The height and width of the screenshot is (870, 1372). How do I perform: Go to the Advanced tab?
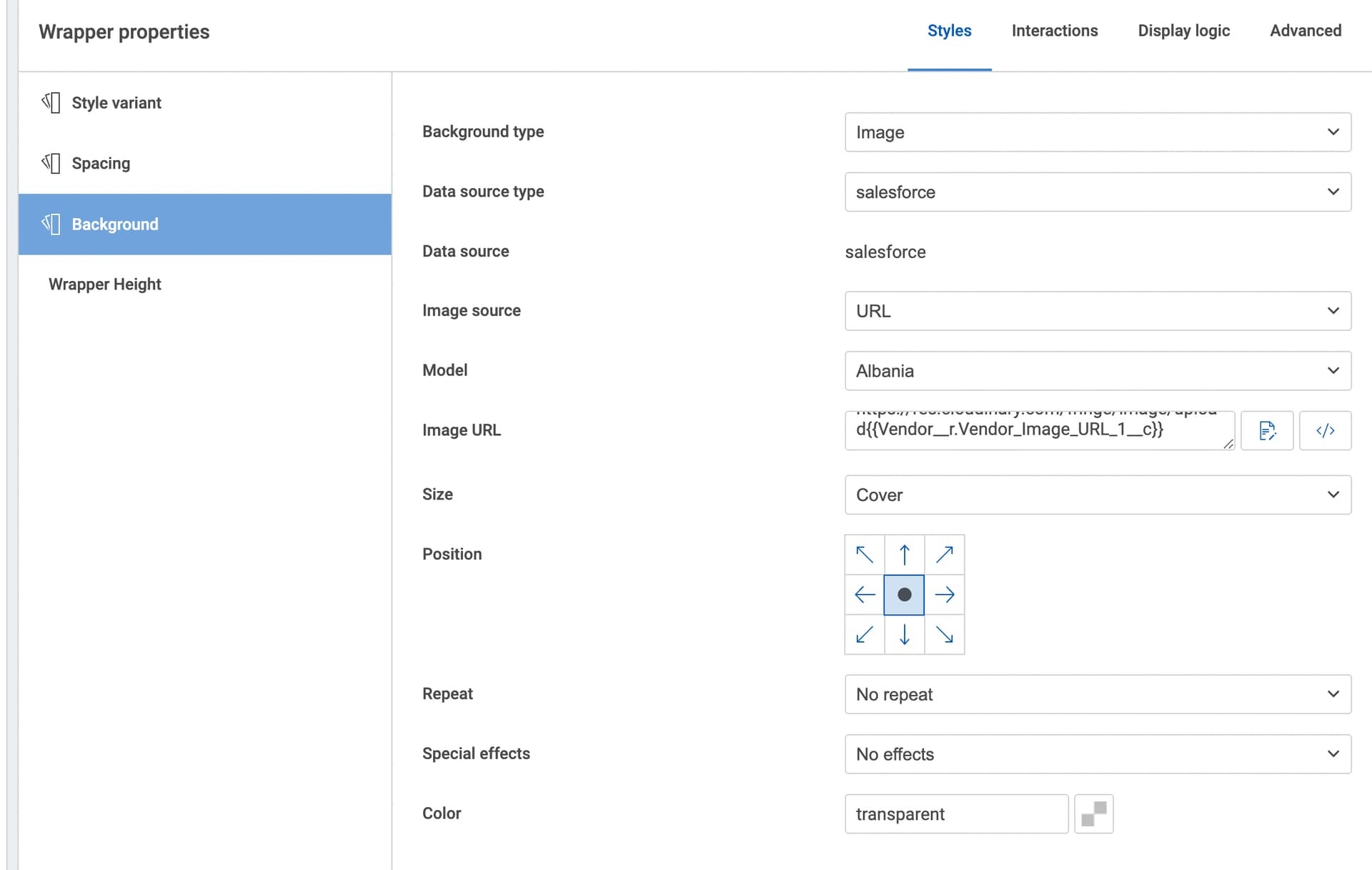tap(1306, 31)
